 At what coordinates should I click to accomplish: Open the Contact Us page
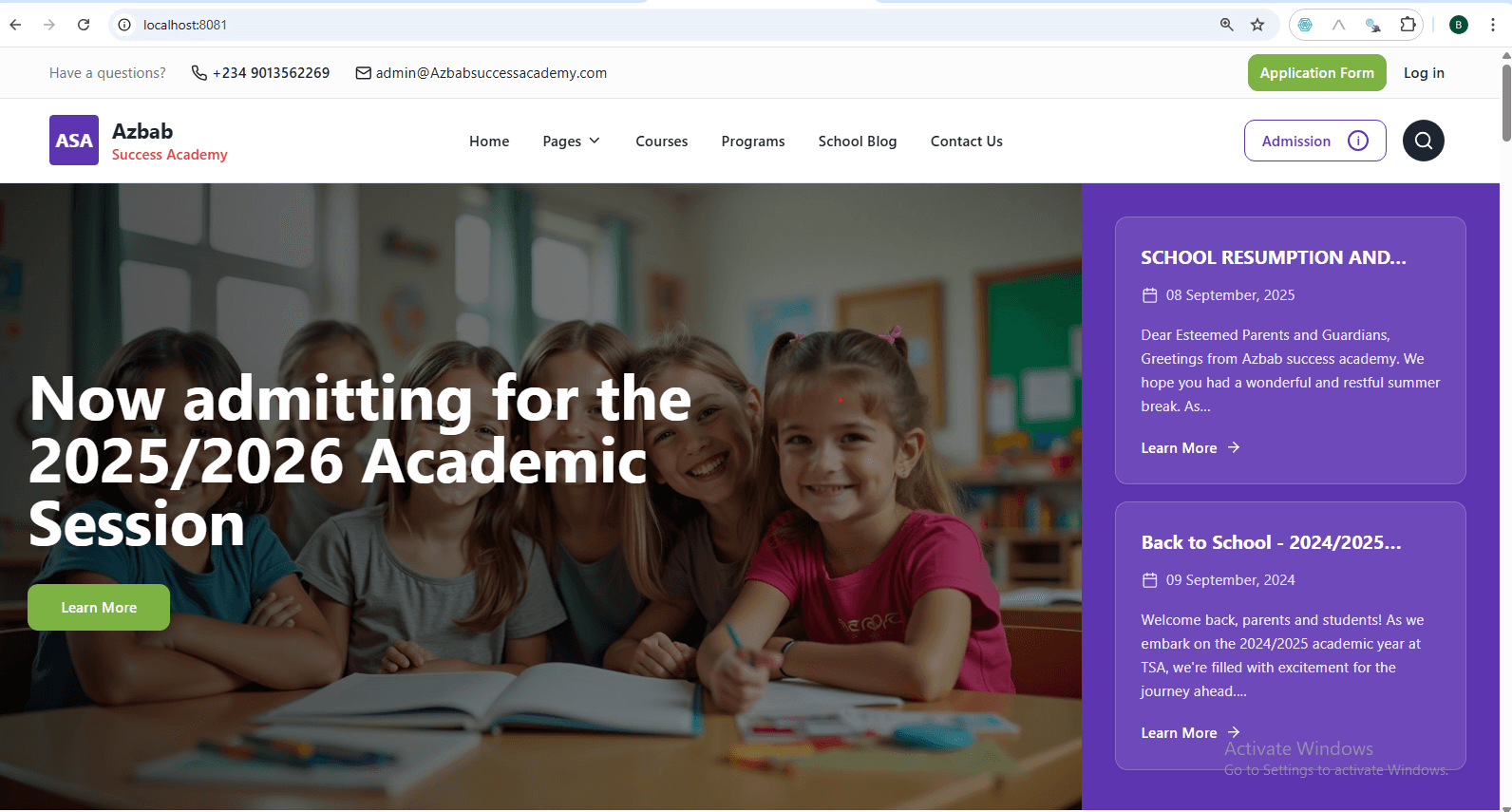(x=967, y=142)
